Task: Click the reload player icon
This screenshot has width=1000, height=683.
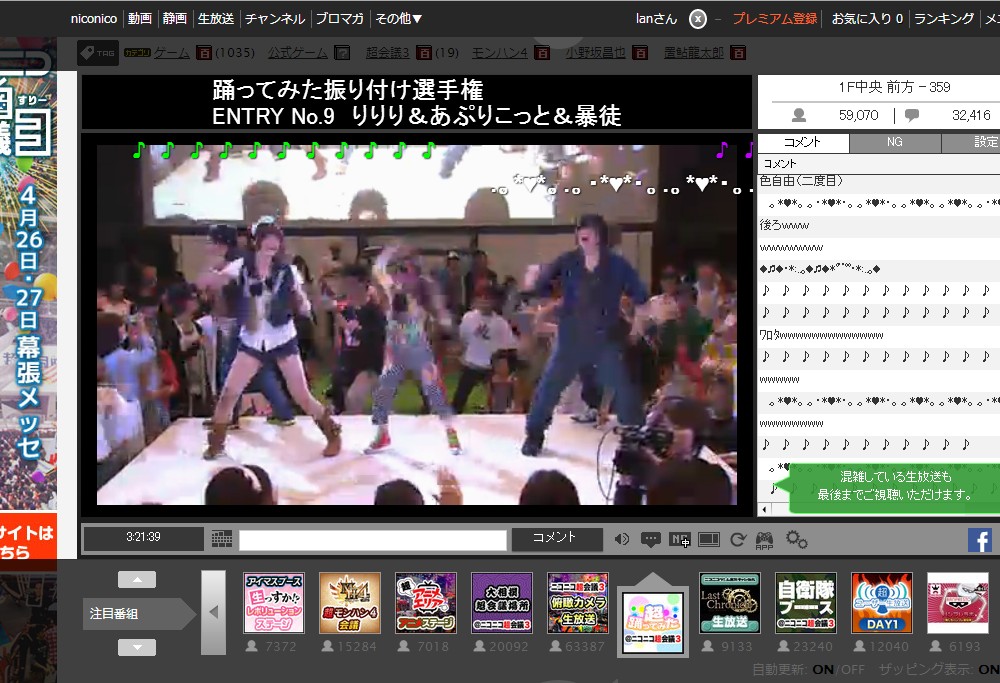Action: pyautogui.click(x=738, y=540)
